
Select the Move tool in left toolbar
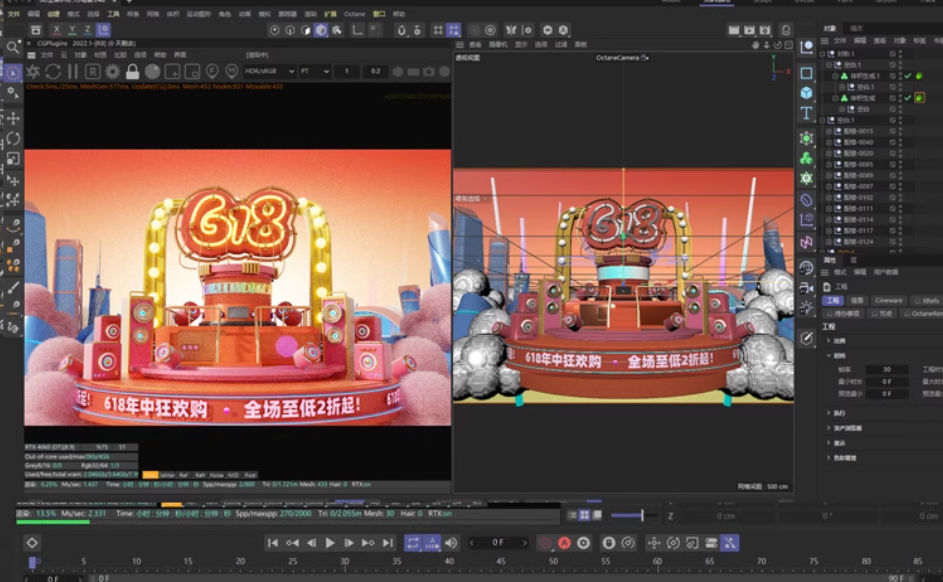pos(13,118)
